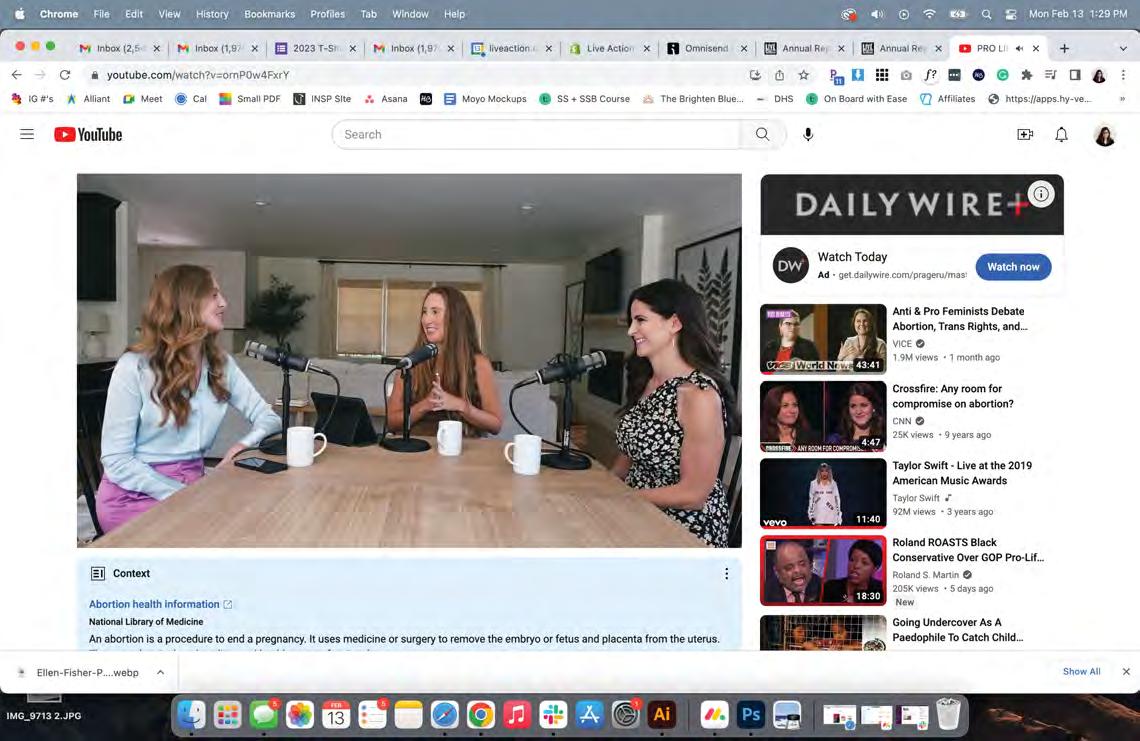Click the main video player

tap(409, 361)
